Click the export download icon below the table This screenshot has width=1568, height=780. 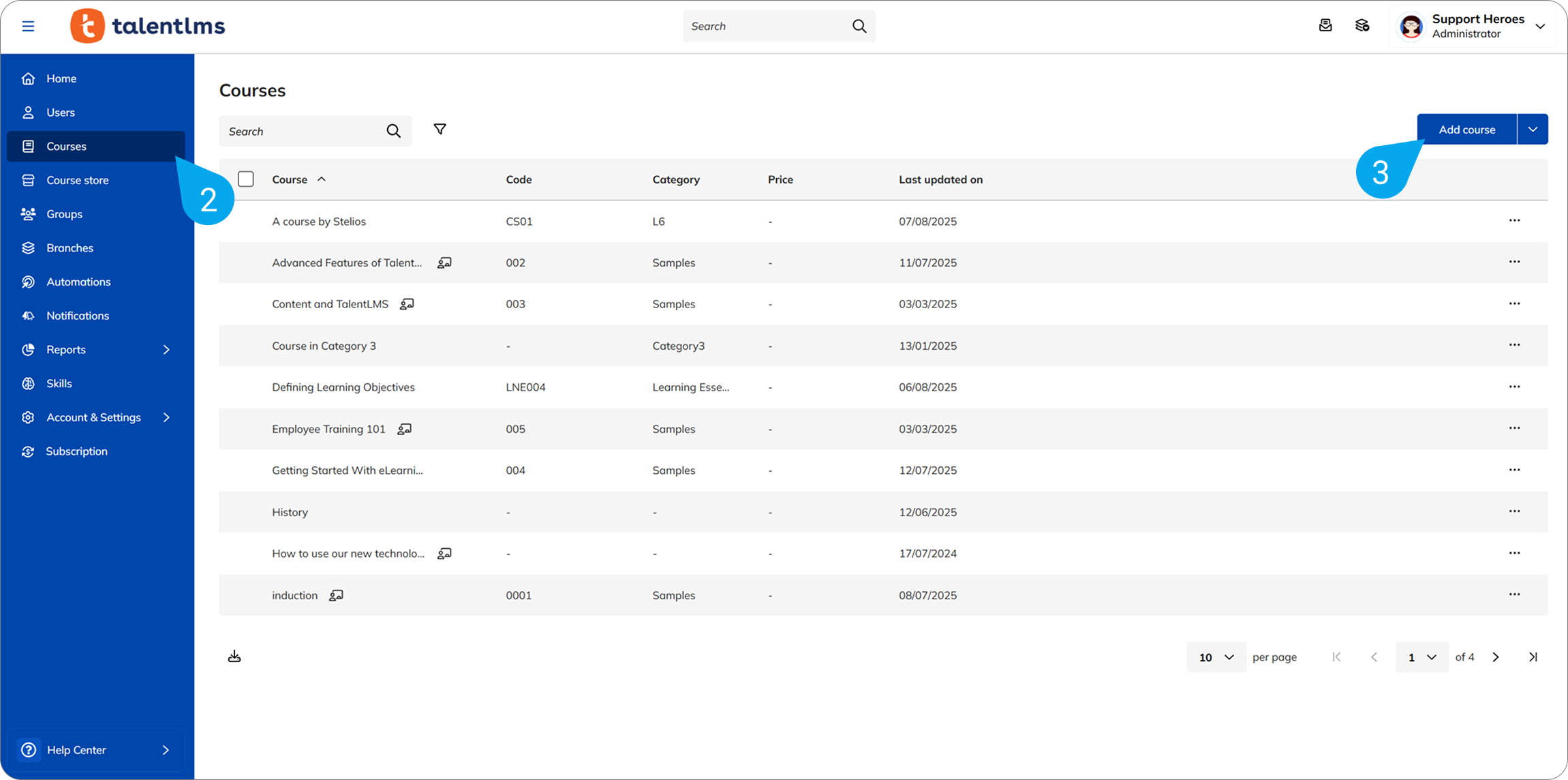click(x=234, y=657)
